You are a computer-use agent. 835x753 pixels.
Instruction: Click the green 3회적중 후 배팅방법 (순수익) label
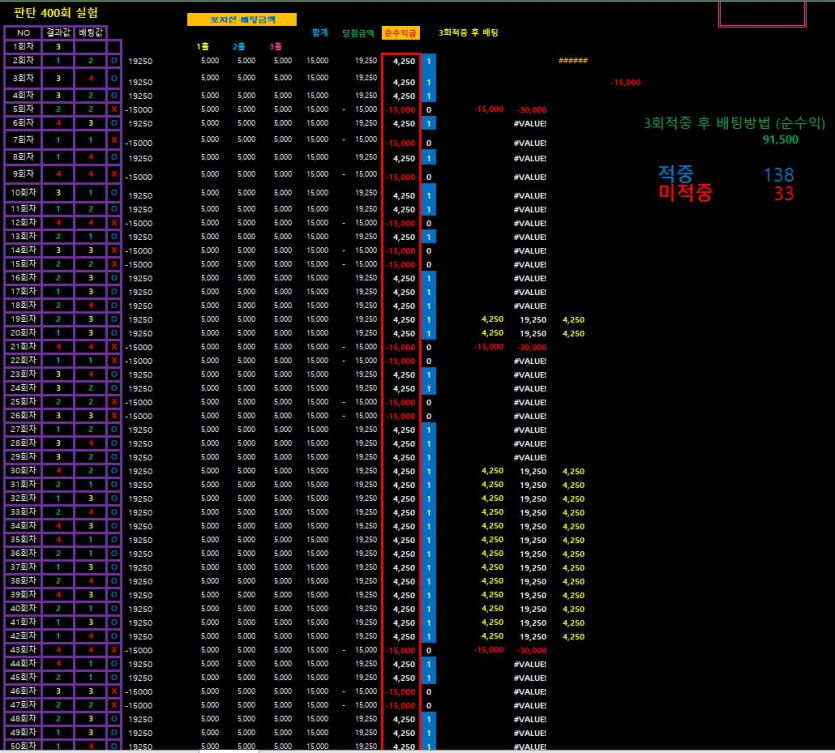click(x=734, y=124)
